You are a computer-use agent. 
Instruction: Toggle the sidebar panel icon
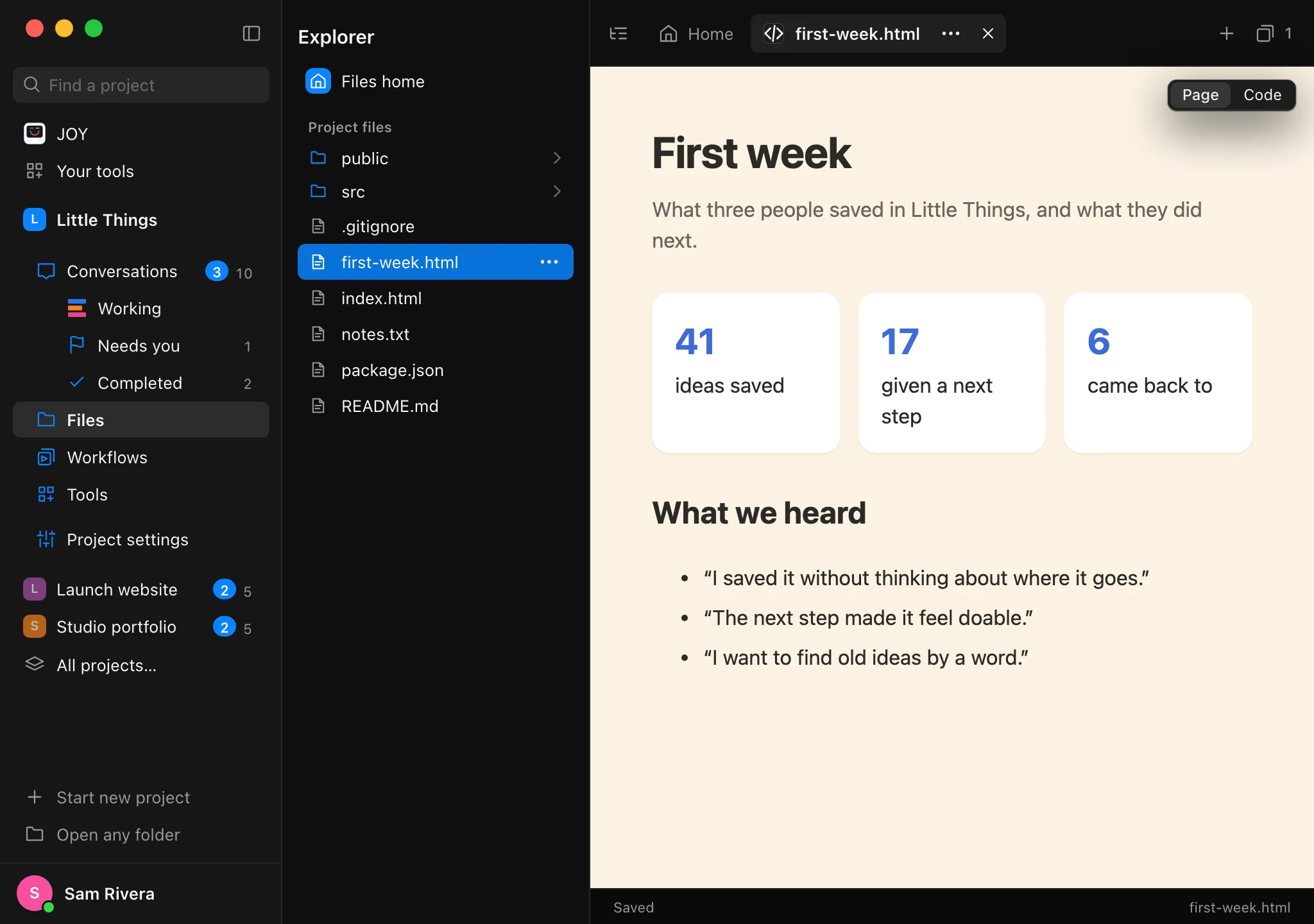[252, 33]
